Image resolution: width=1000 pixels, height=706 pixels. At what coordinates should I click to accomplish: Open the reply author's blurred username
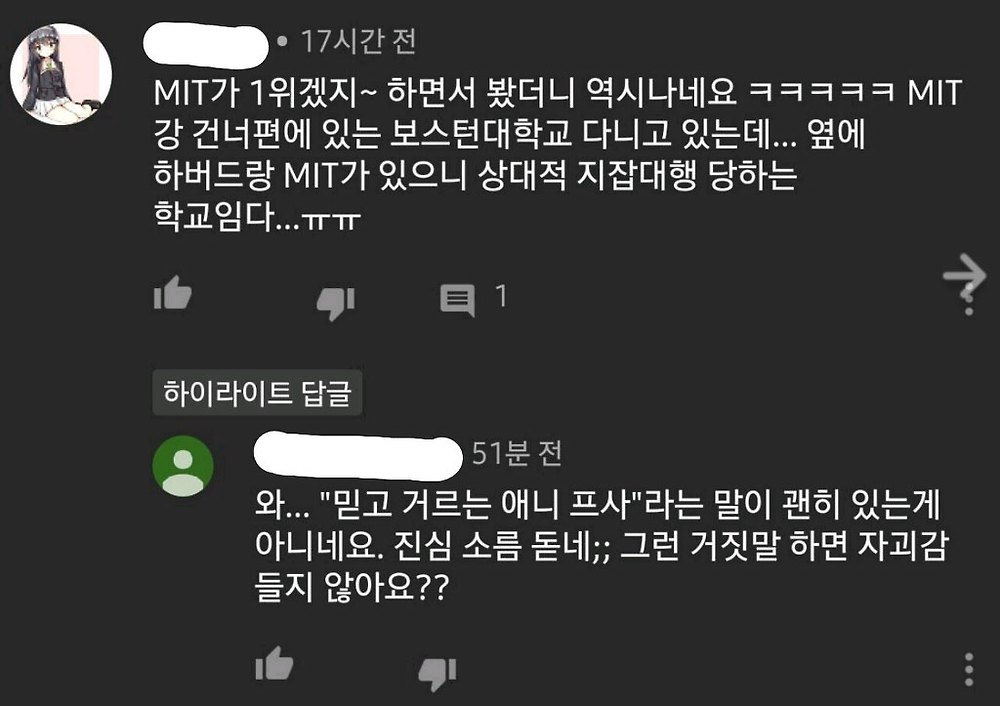358,456
